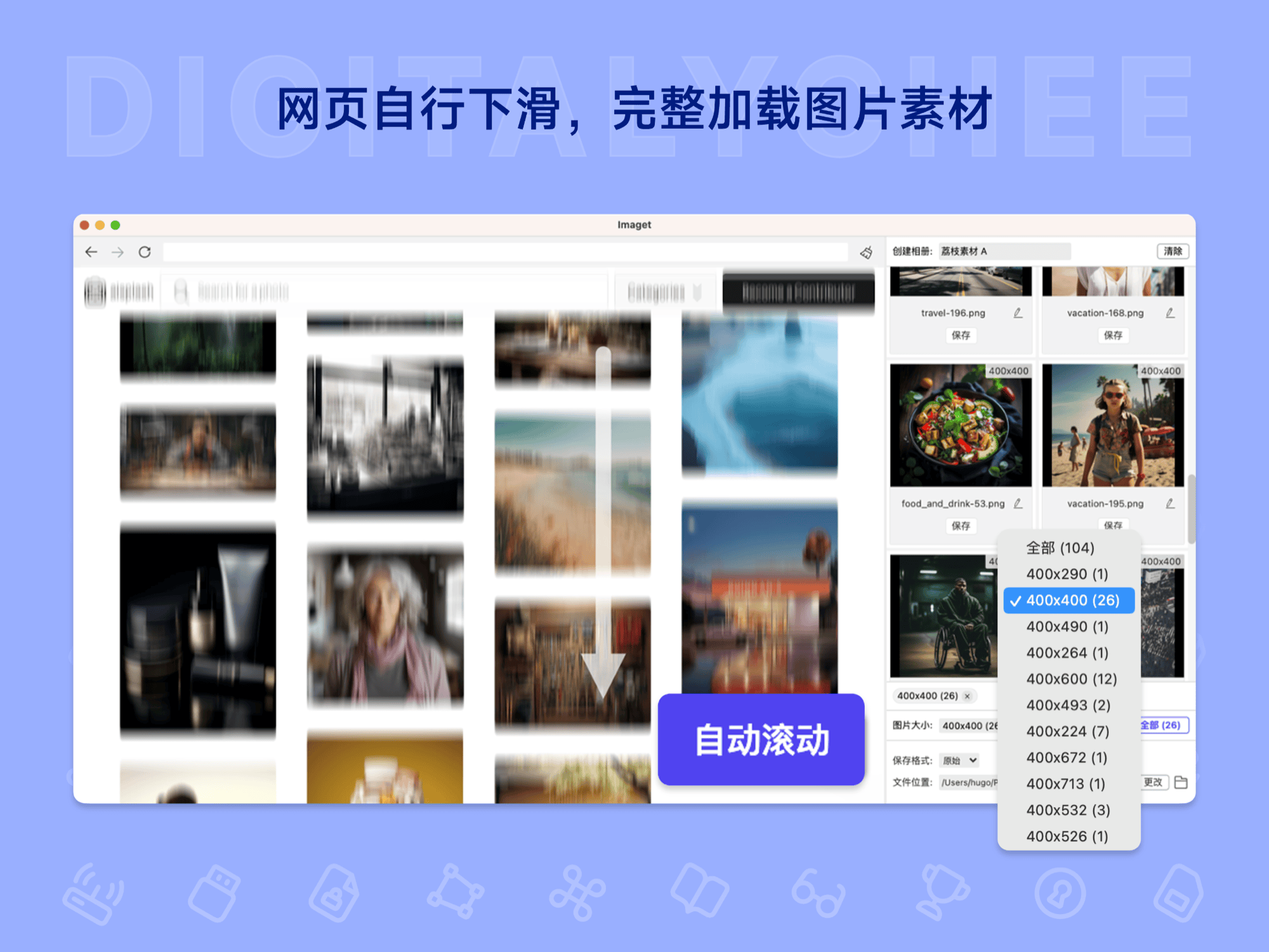This screenshot has height=952, width=1269.
Task: Click the browser back arrow
Action: pyautogui.click(x=91, y=252)
